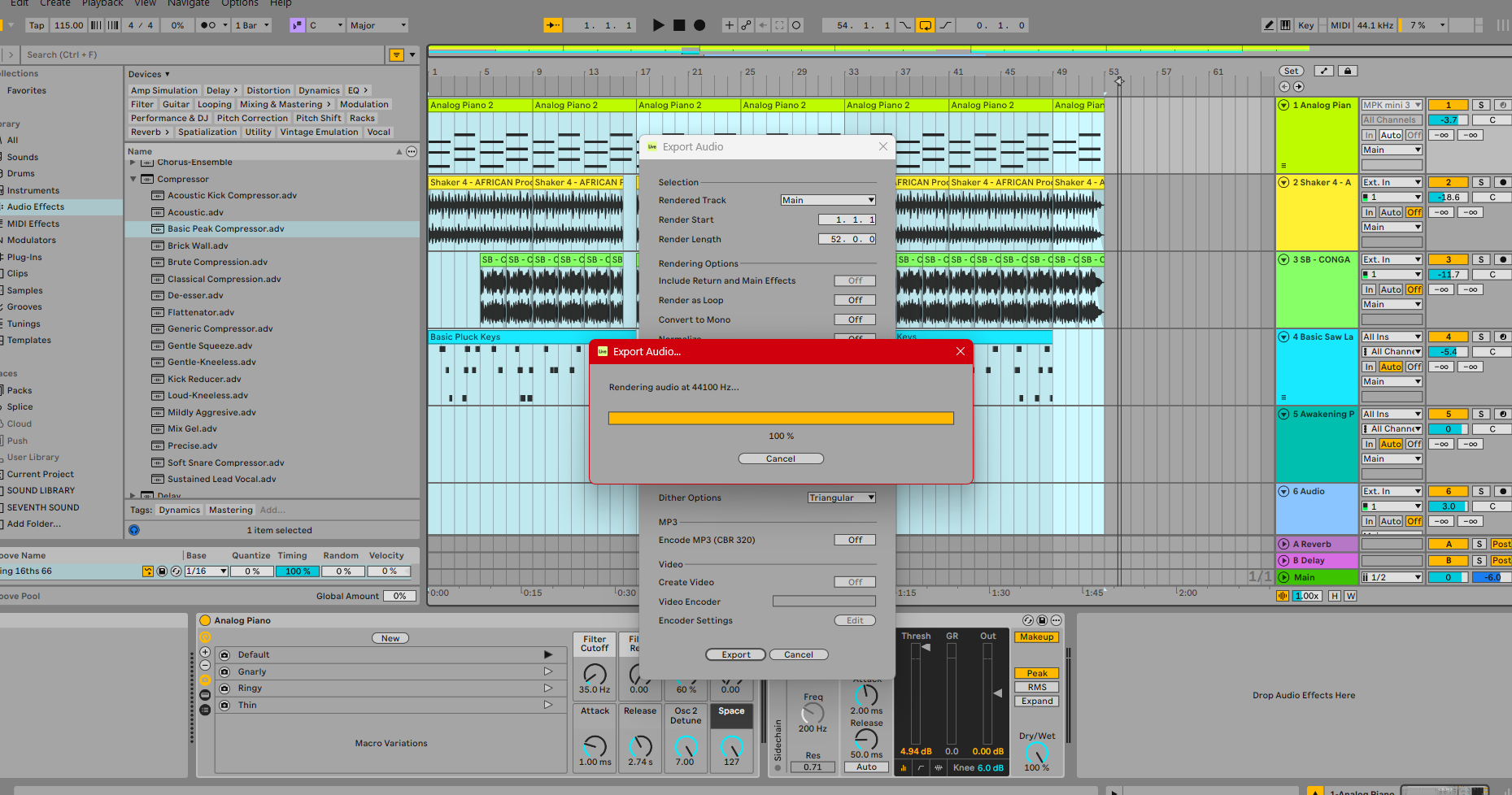
Task: Click the automation mode toggle icon
Action: pos(1324,71)
